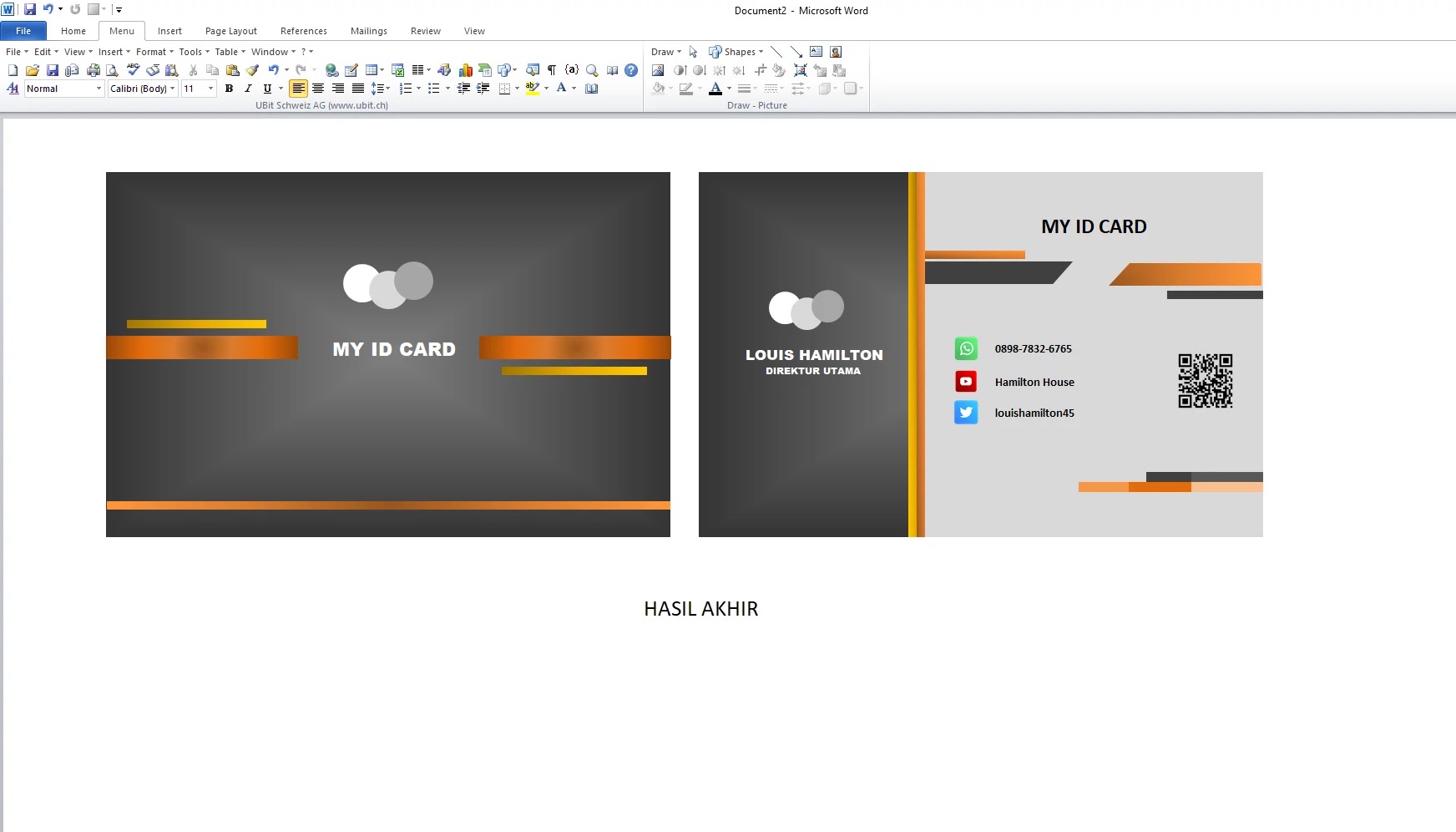Open the Normal style dropdown
Screen dimensions: 1456x832
pyautogui.click(x=99, y=89)
